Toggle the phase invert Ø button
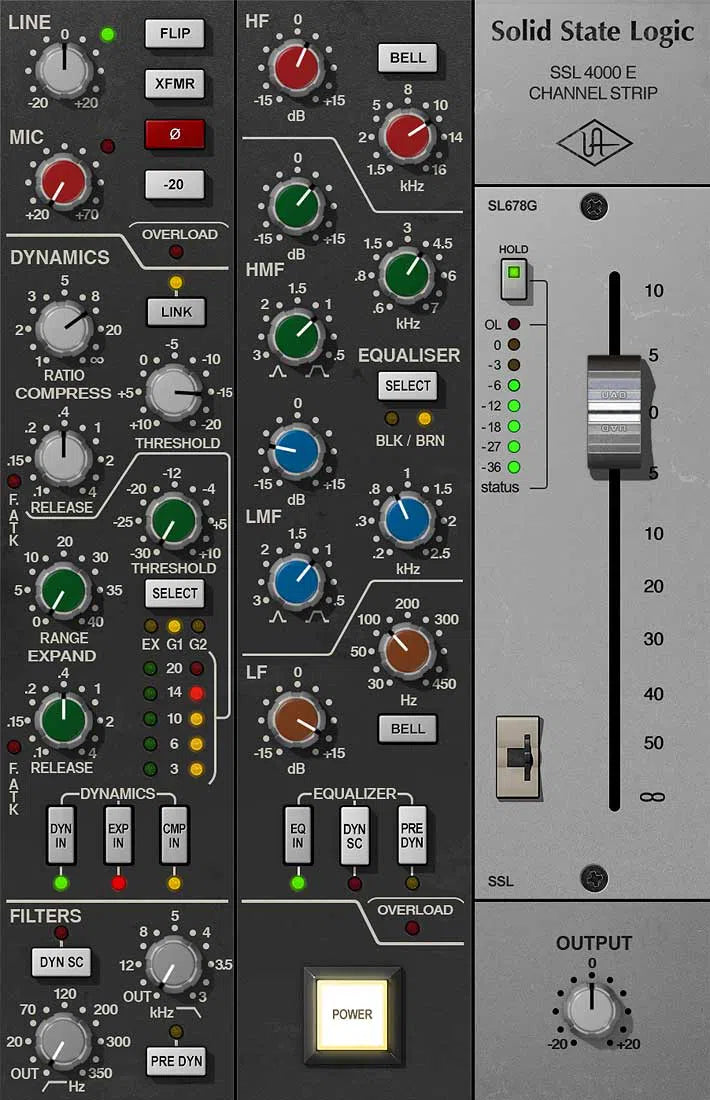The width and height of the screenshot is (710, 1100). click(174, 134)
